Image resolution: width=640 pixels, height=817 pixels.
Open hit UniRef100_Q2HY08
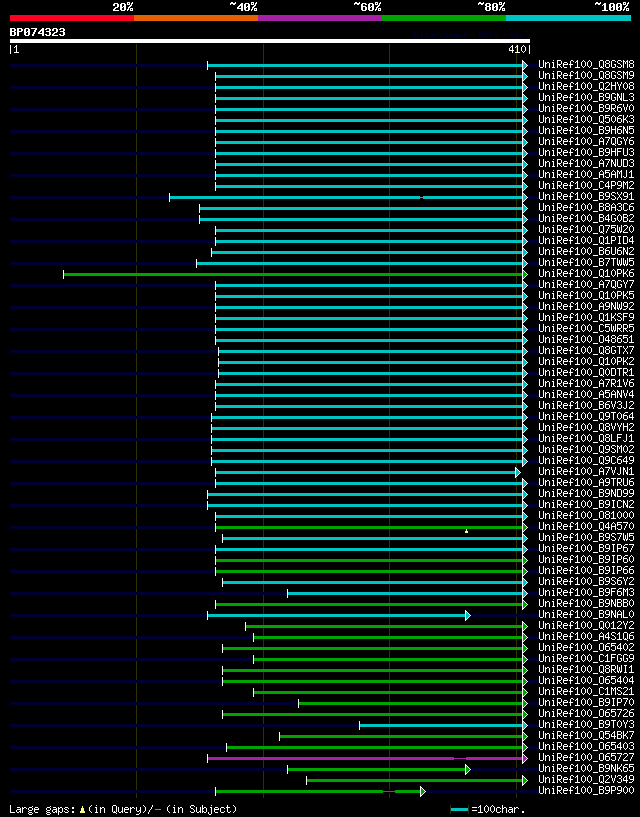tap(586, 86)
